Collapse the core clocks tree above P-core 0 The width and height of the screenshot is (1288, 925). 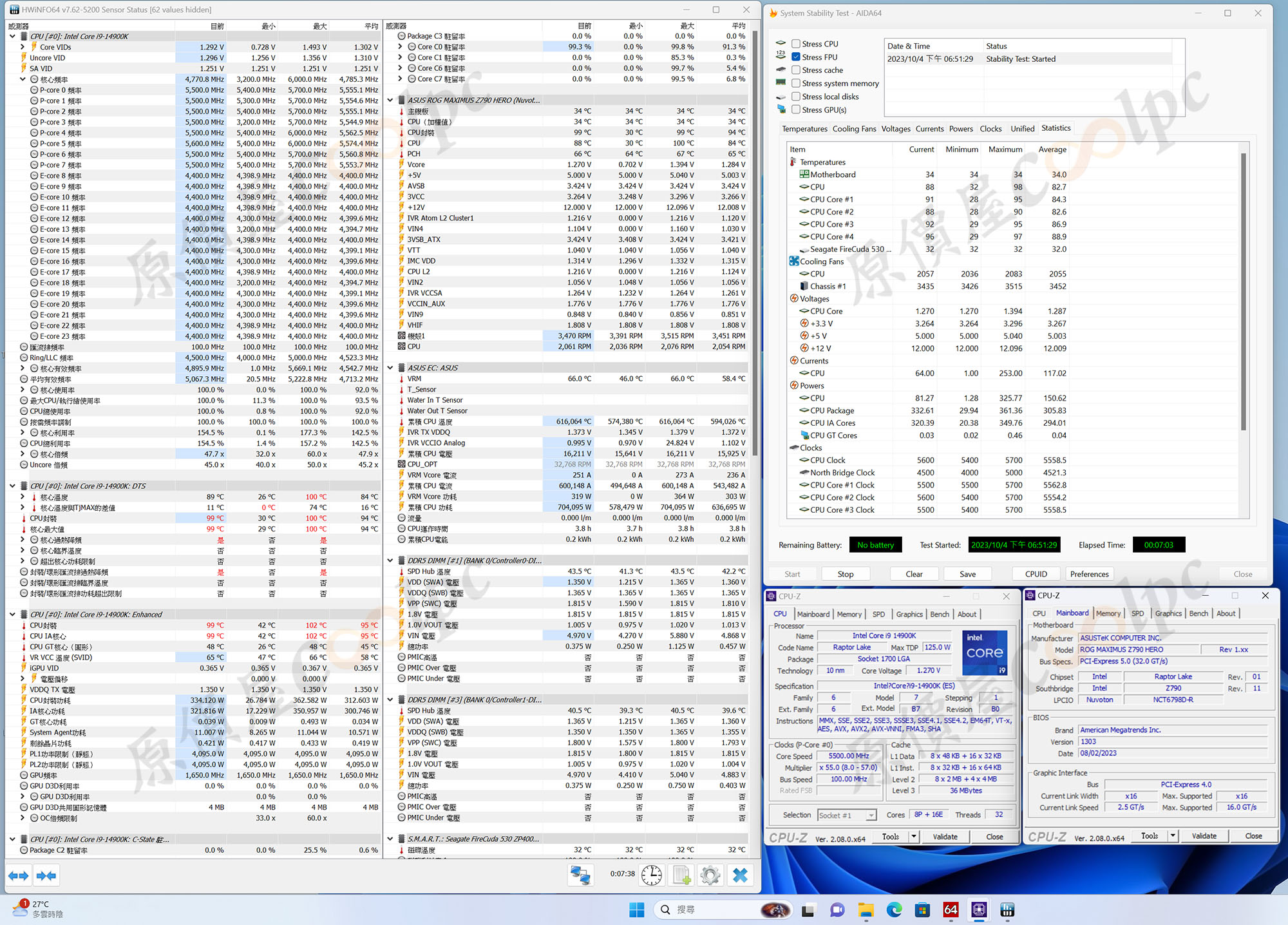[x=23, y=79]
